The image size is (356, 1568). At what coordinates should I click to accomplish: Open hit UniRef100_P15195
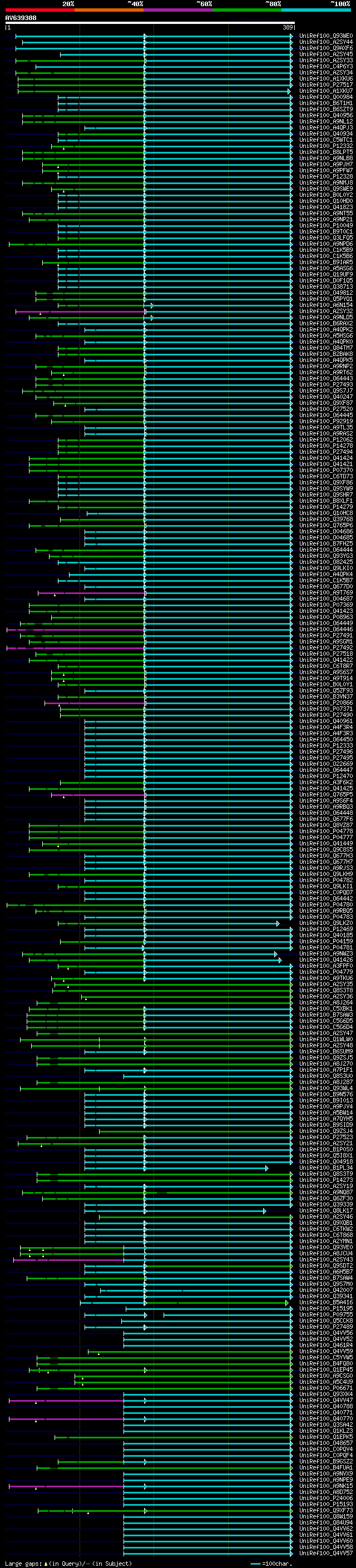[326, 1309]
